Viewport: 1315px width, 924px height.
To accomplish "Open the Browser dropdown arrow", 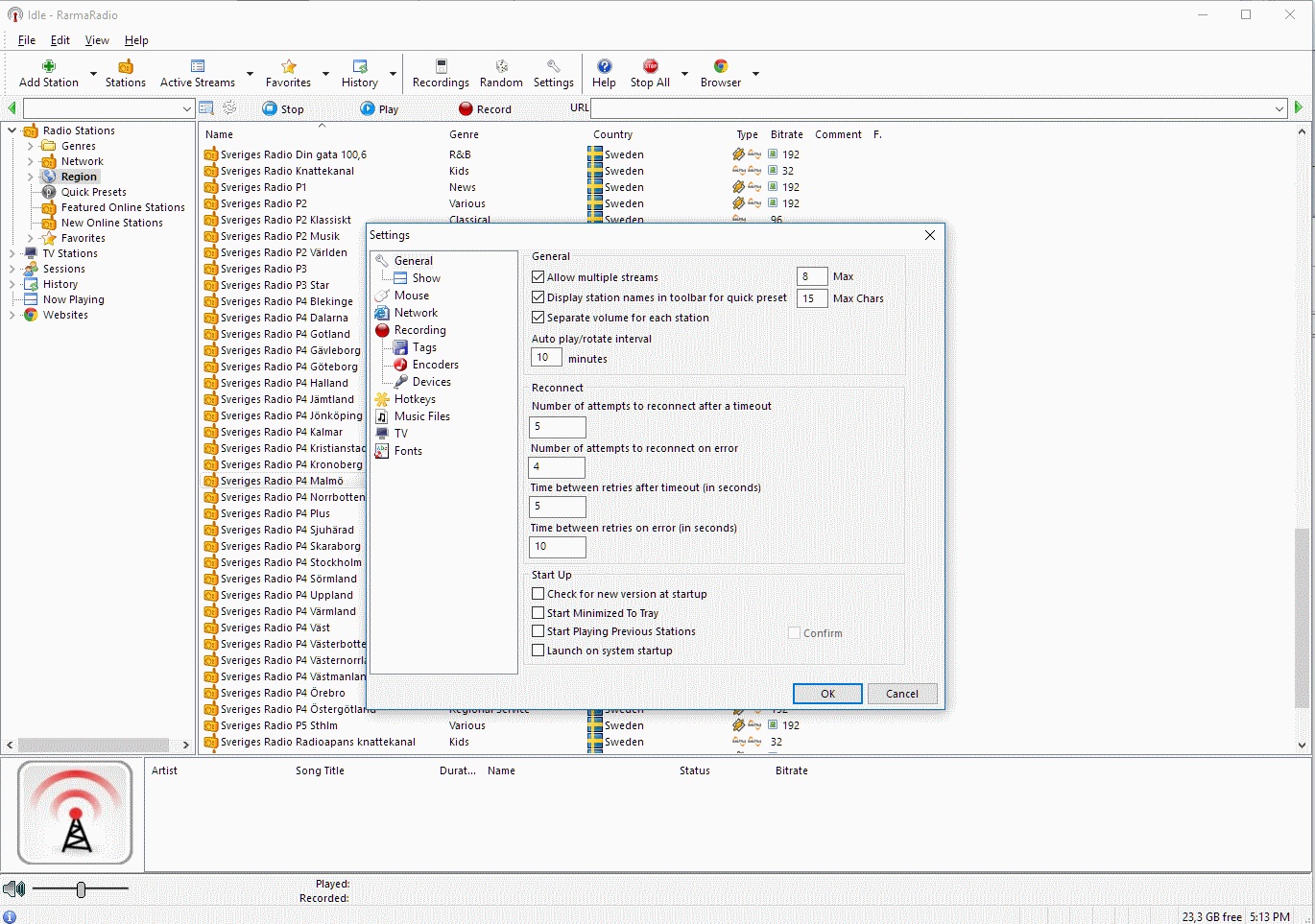I will pos(755,74).
